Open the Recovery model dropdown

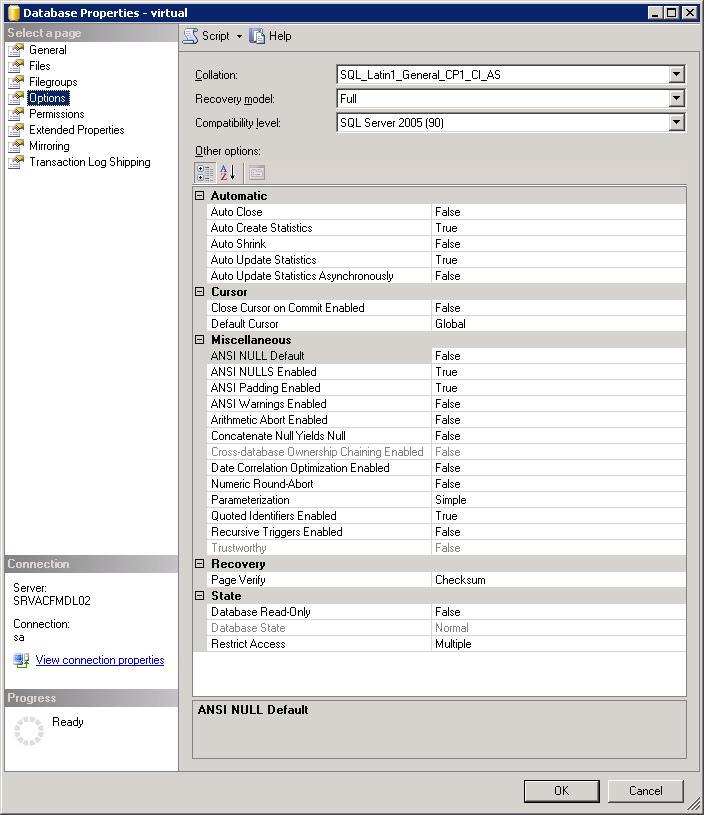point(676,98)
